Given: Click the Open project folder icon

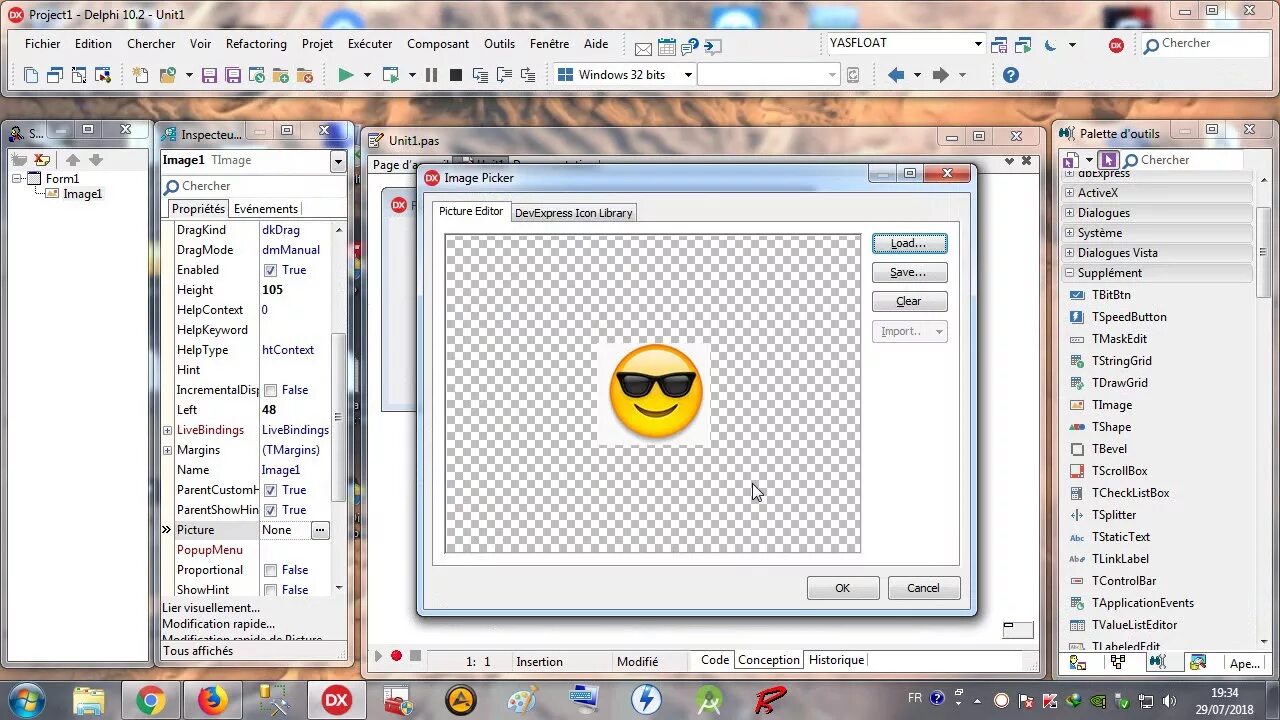Looking at the screenshot, I should [166, 75].
